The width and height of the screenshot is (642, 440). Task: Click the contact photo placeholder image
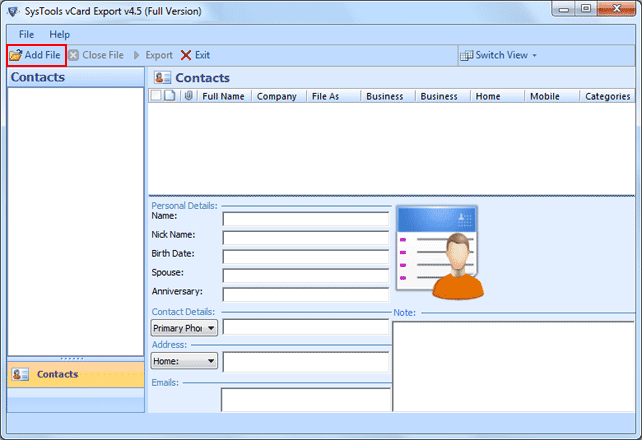point(440,253)
